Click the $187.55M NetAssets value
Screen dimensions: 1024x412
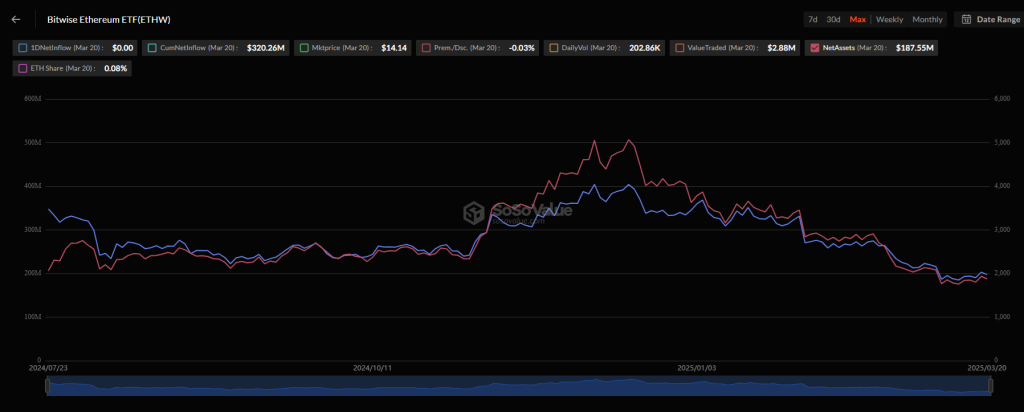(916, 48)
